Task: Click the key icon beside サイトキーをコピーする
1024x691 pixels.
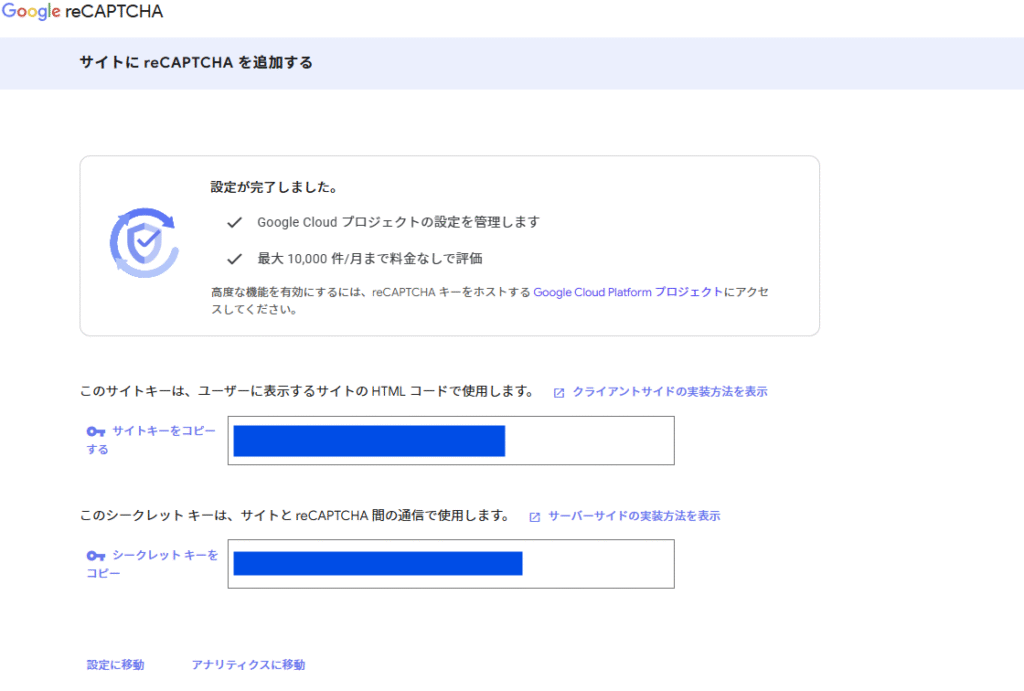Action: point(96,431)
